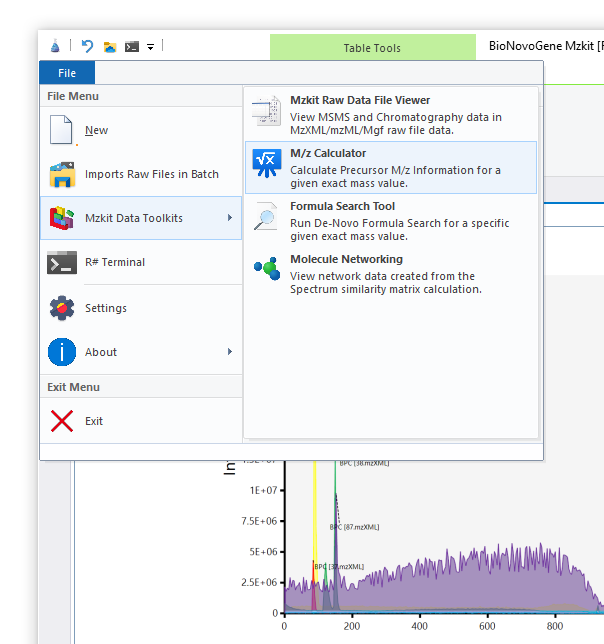Click the terminal icon in quick access toolbar
Screen dimensions: 604x644
(132, 47)
